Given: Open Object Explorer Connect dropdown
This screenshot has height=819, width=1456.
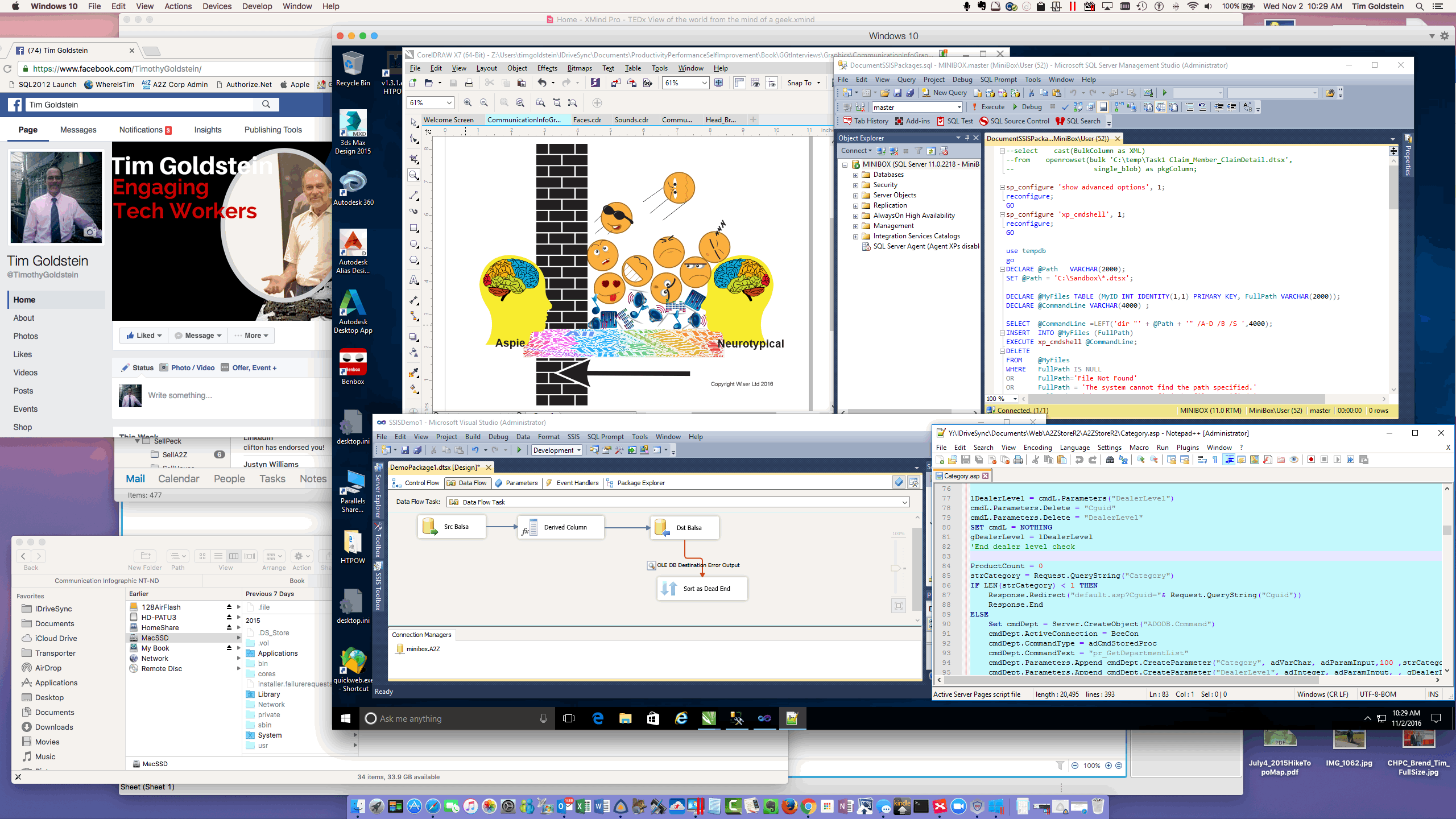Looking at the screenshot, I should click(856, 151).
